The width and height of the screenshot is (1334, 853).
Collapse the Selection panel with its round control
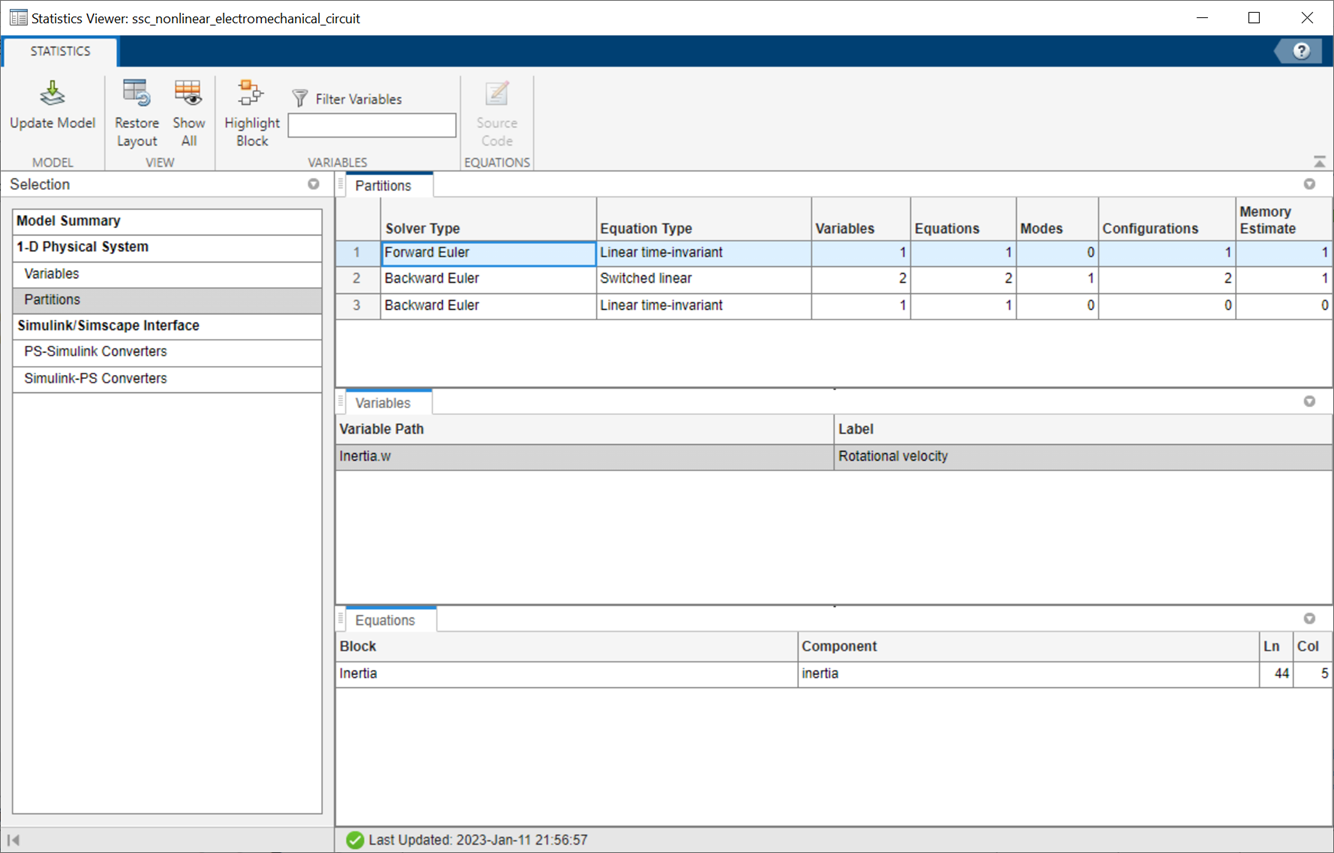(313, 184)
